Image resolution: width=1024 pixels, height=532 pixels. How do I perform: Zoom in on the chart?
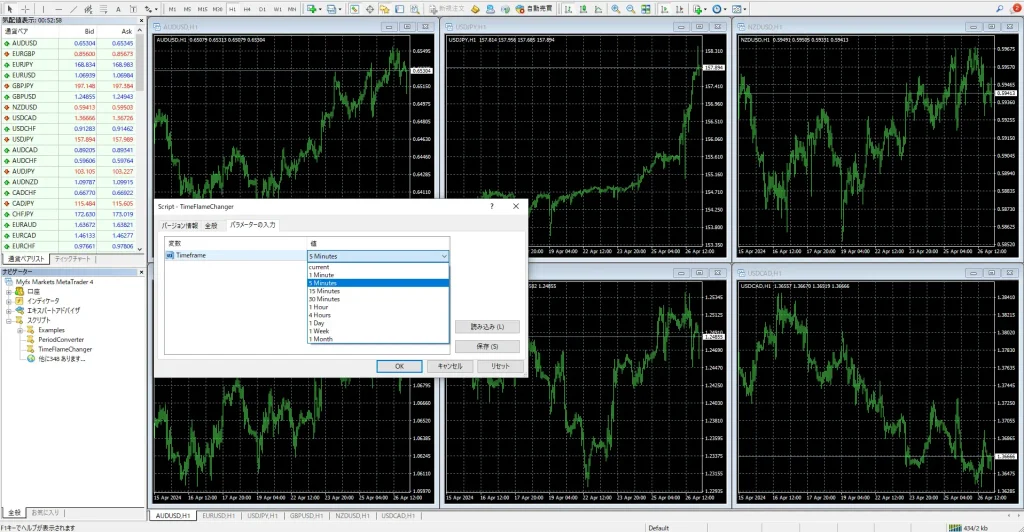click(x=616, y=9)
